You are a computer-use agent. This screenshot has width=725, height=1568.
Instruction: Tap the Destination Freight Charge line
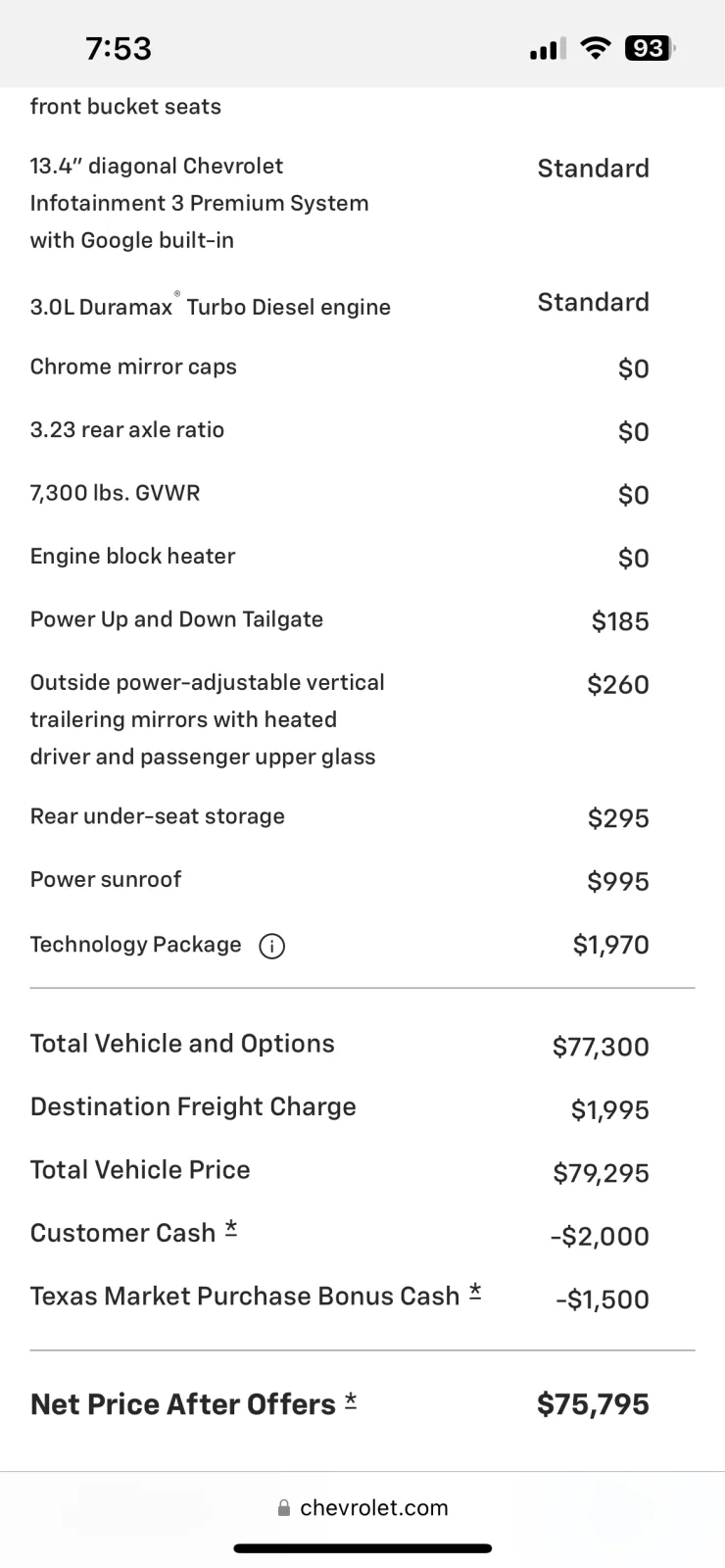pyautogui.click(x=362, y=1107)
